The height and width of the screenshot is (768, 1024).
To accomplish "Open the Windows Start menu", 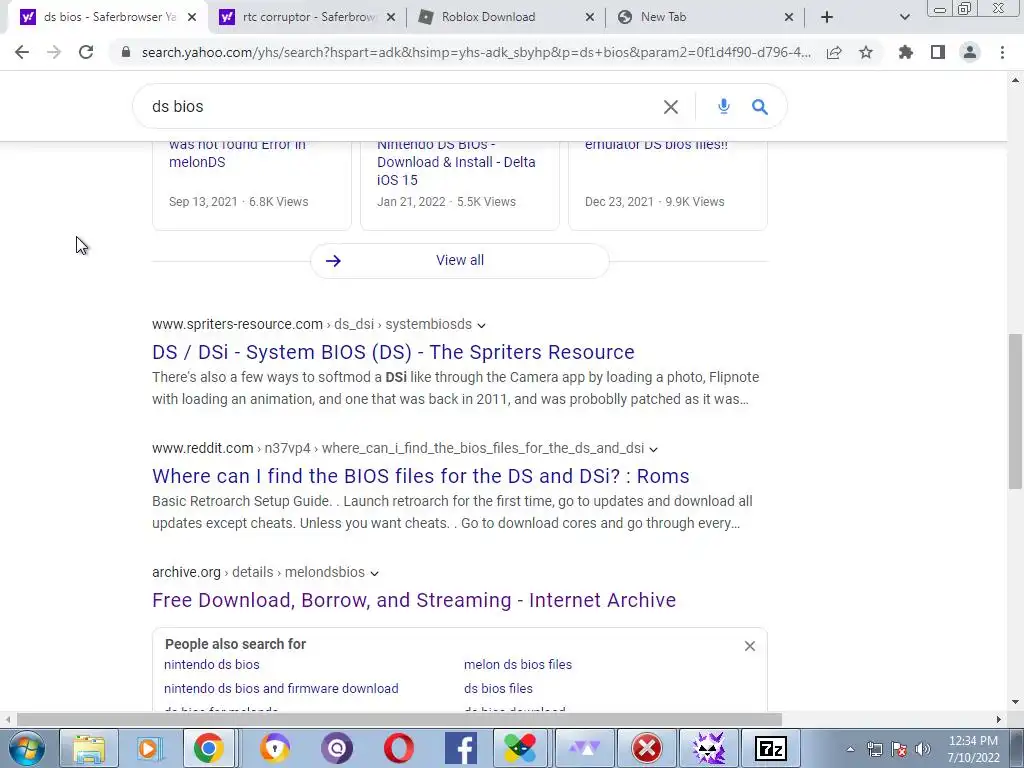I will pyautogui.click(x=26, y=748).
